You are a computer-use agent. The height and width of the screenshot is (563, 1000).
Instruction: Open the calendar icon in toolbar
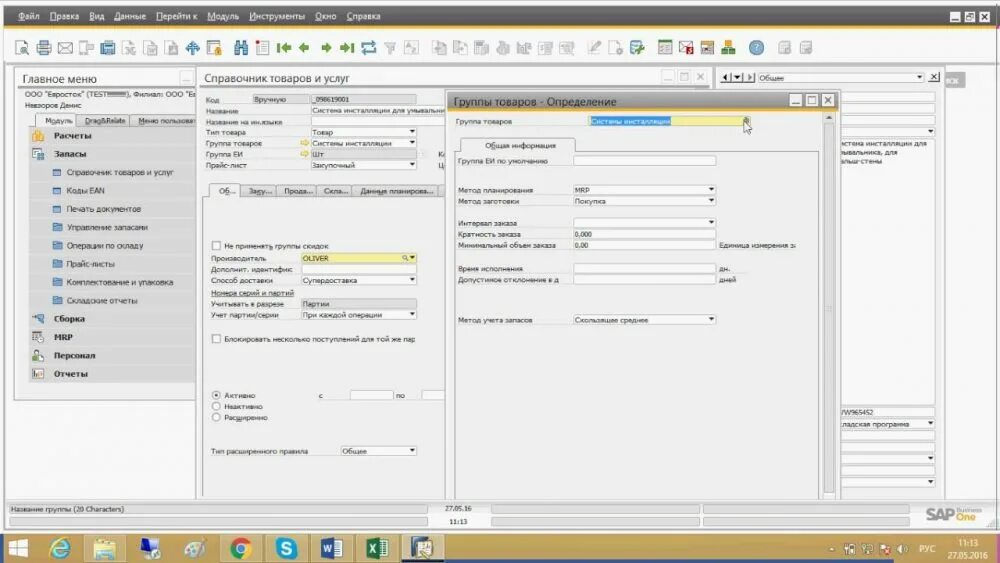click(x=707, y=48)
